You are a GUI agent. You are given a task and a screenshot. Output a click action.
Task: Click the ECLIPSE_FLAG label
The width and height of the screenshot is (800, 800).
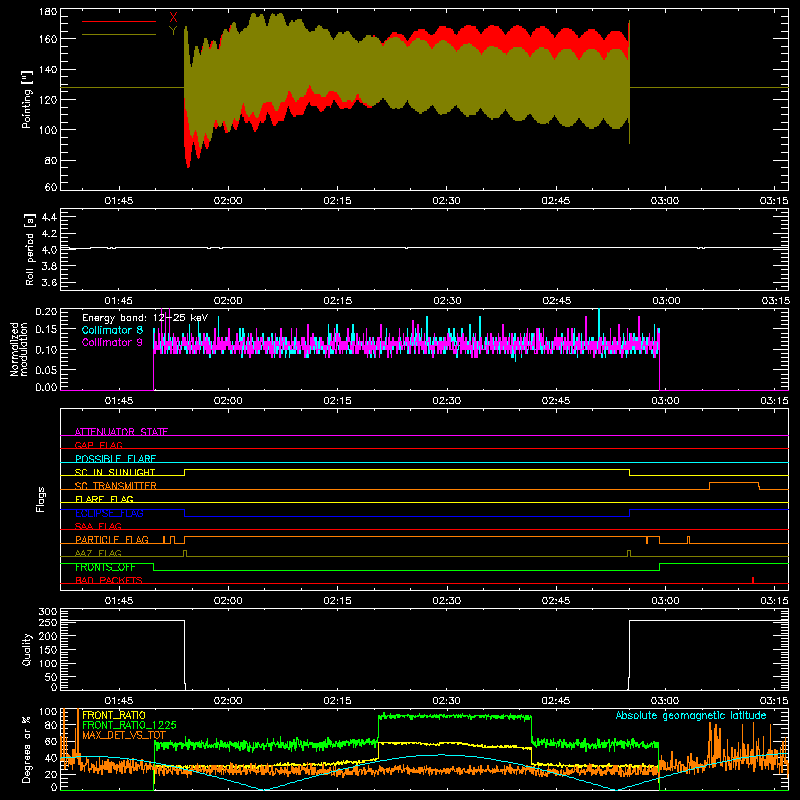tap(109, 513)
